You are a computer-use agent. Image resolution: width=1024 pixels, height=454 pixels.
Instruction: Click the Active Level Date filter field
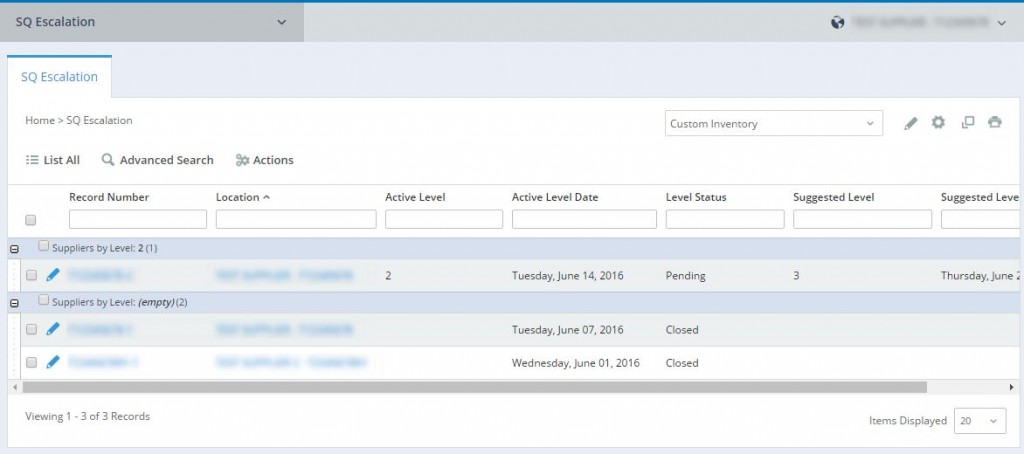[x=584, y=219]
